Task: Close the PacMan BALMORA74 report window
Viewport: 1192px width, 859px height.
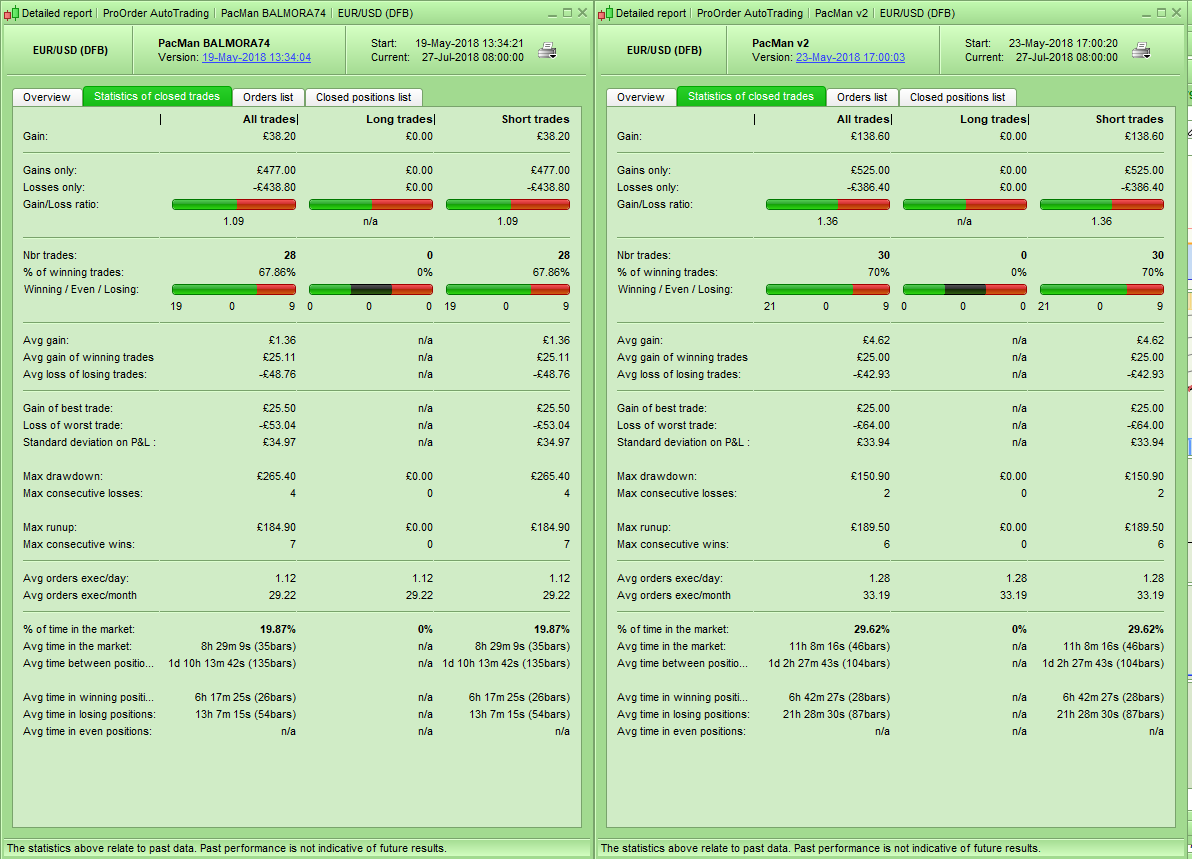Action: [x=582, y=13]
